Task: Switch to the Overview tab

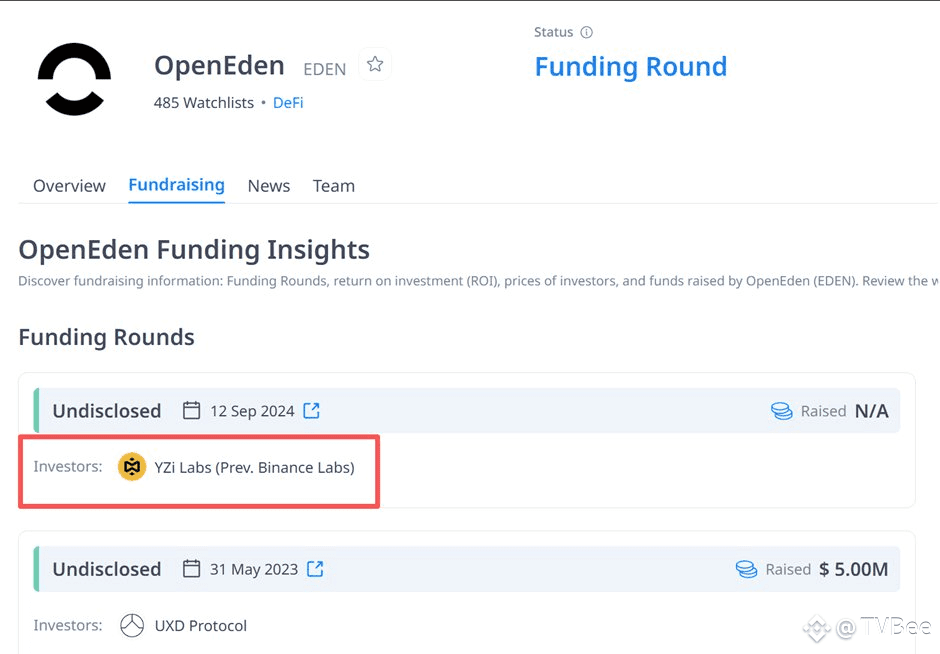Action: click(x=70, y=186)
